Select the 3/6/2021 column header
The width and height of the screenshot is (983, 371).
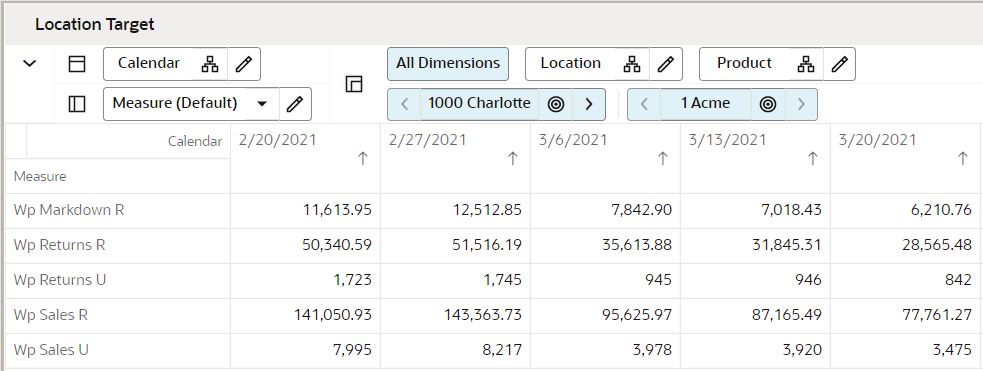tap(606, 159)
